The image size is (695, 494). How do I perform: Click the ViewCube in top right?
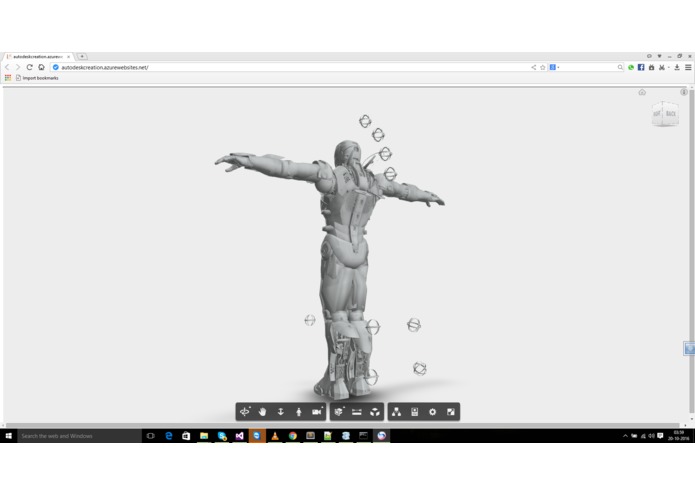[665, 114]
